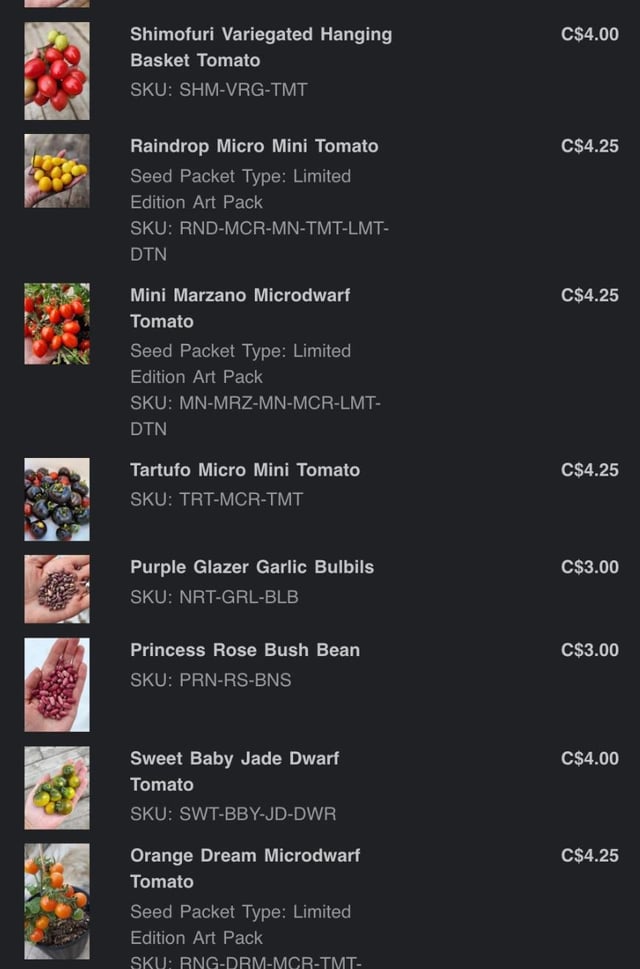Select the Orange Dream Microdwarf Tomato title
This screenshot has height=969, width=640.
245,868
